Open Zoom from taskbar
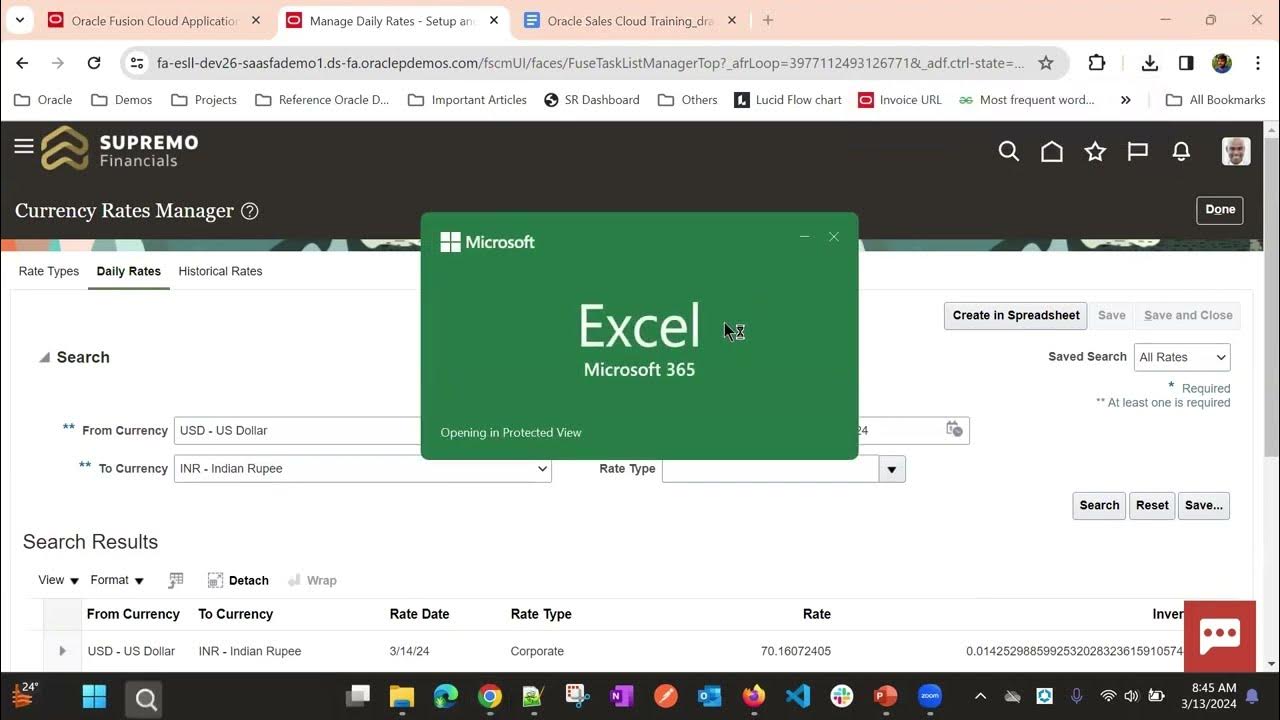Screen dimensions: 1280x720 coord(929,697)
